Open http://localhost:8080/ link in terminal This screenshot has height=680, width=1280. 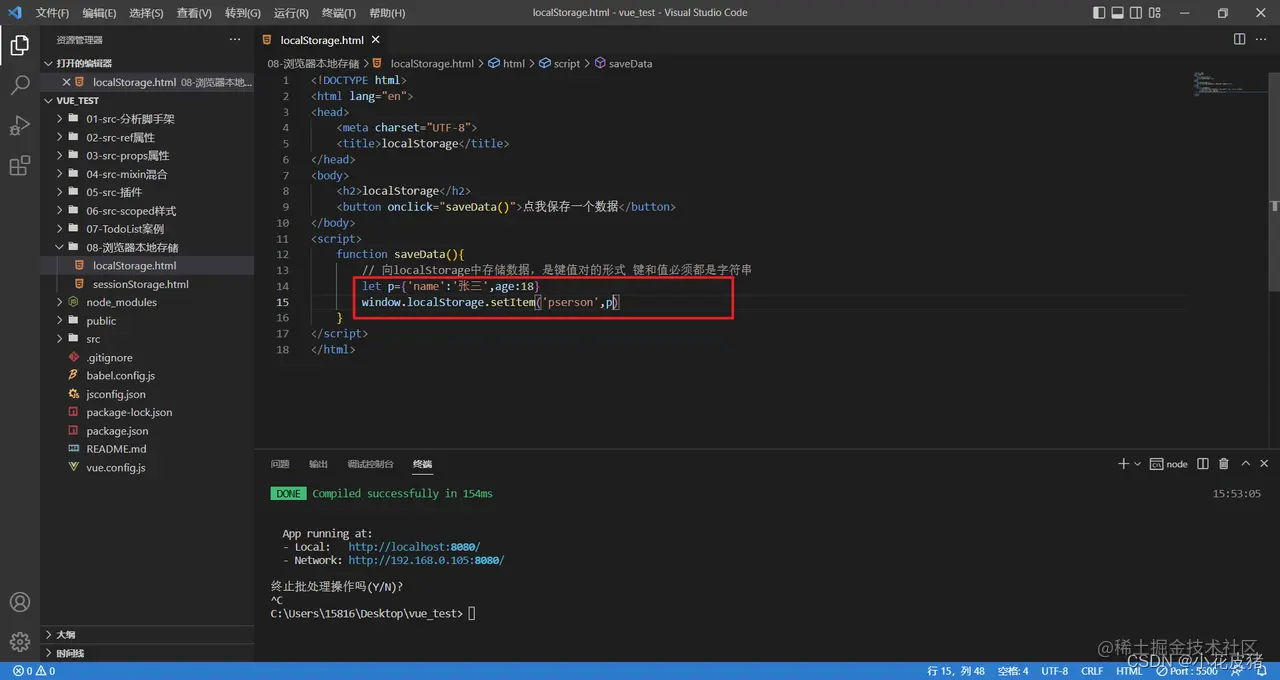[414, 547]
